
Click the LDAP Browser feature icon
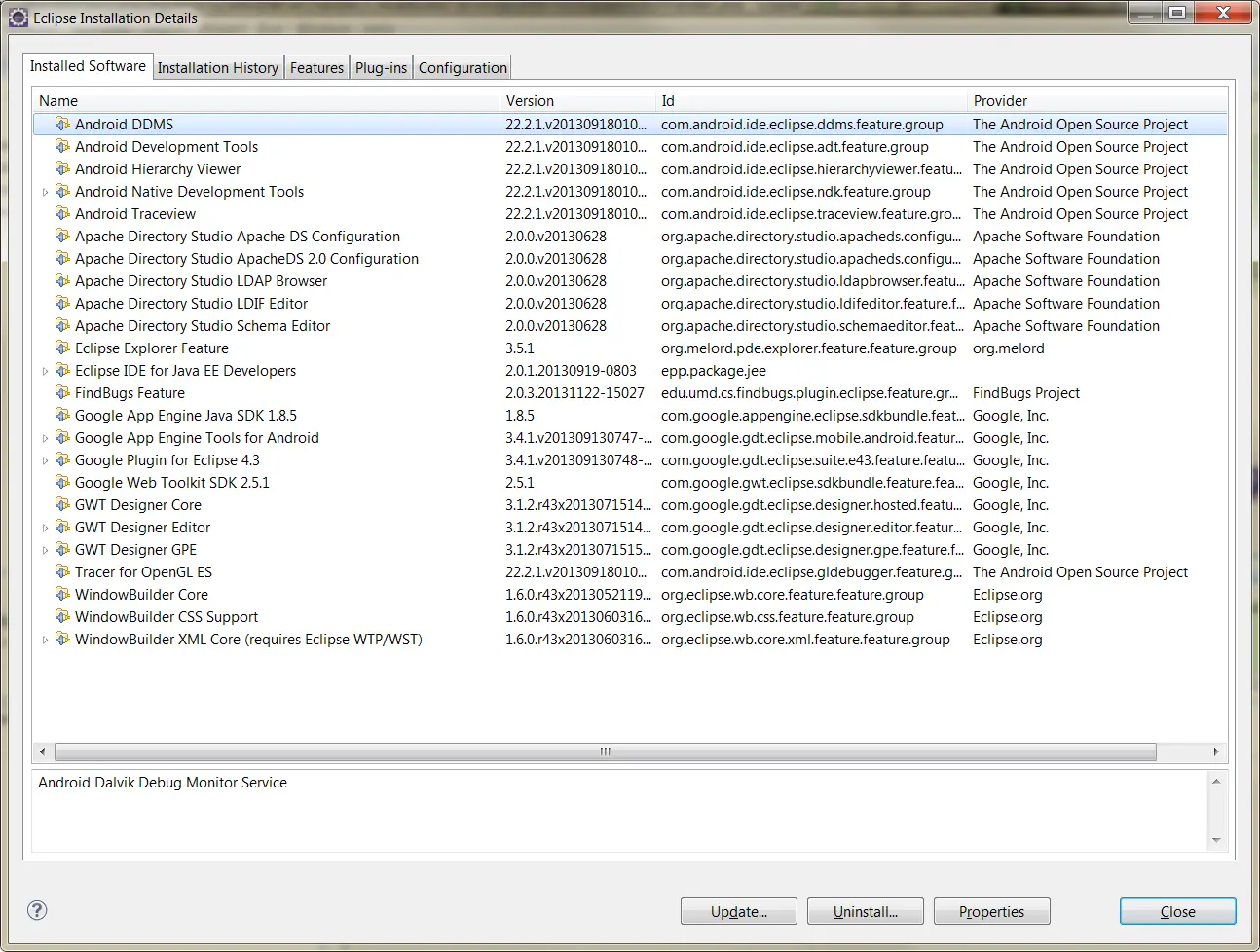[x=62, y=280]
